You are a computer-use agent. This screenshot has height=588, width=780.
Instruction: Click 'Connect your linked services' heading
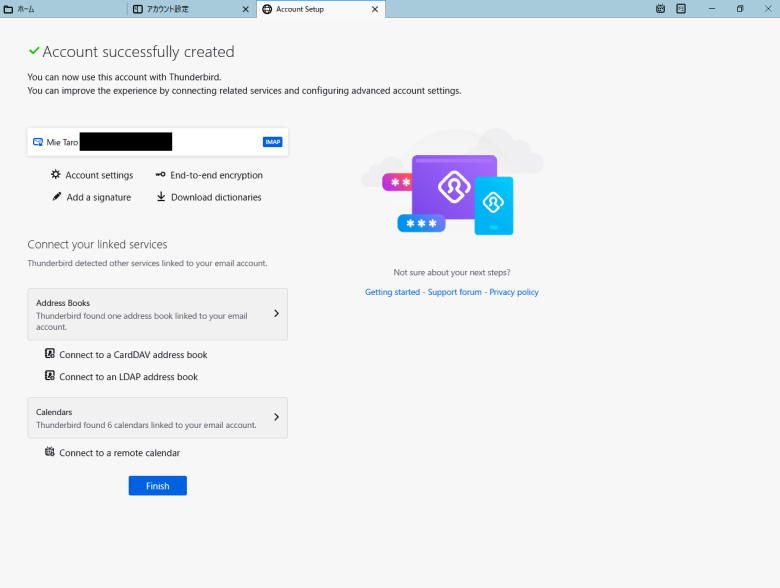pos(98,244)
